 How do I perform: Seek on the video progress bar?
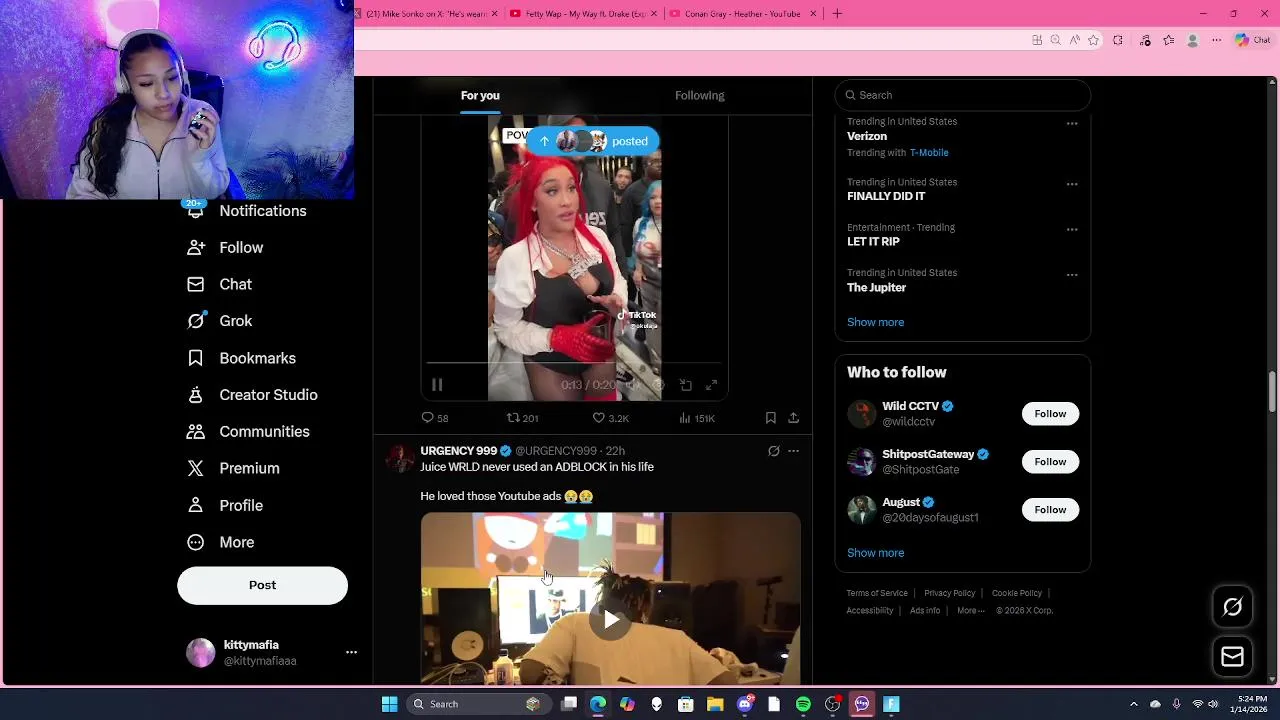(x=574, y=364)
